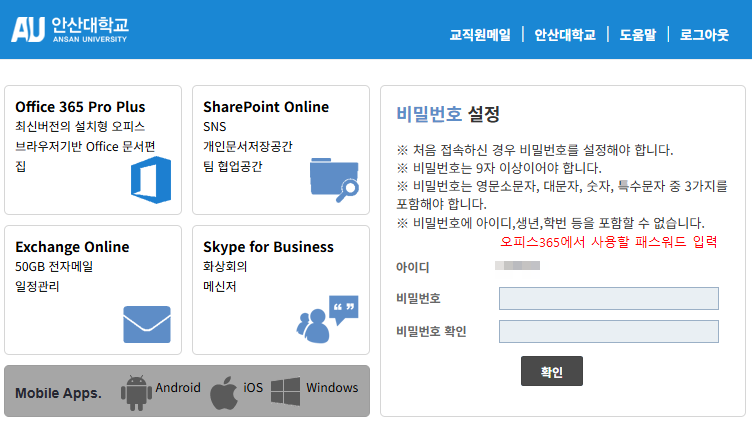
Task: Click the Exchange Online envelope icon
Action: tap(147, 324)
